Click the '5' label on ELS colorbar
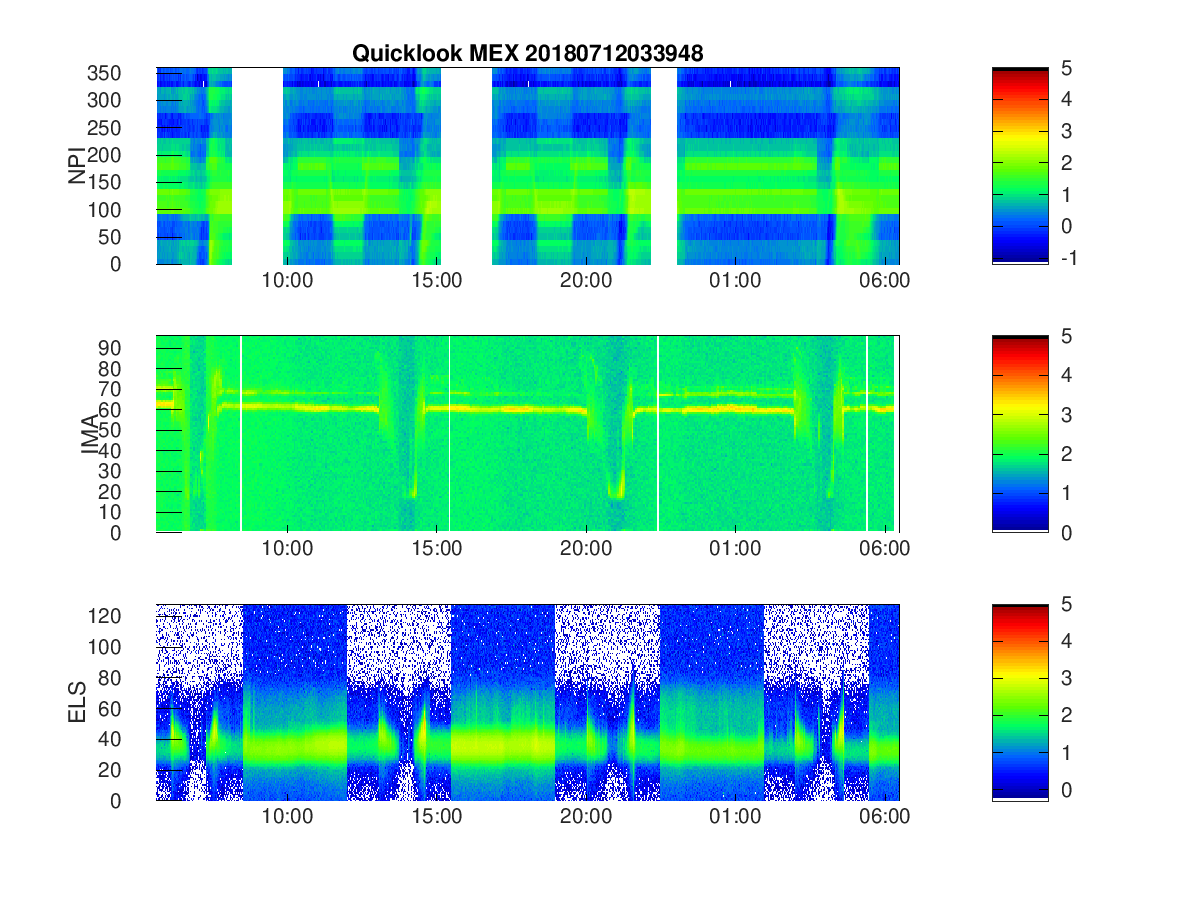The width and height of the screenshot is (1200, 900). [1065, 604]
